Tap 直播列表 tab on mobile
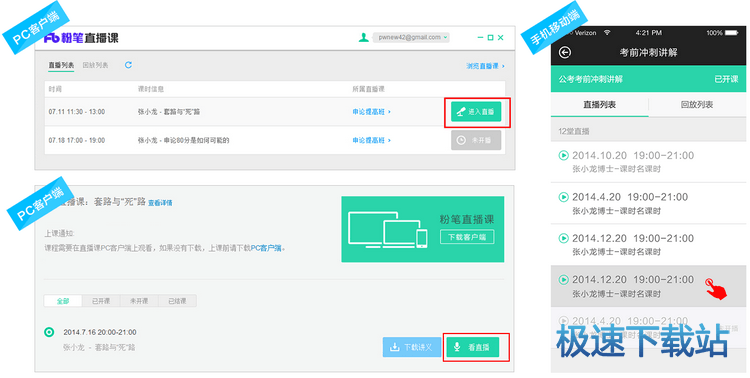Screen dimensions: 750x378 [599, 105]
